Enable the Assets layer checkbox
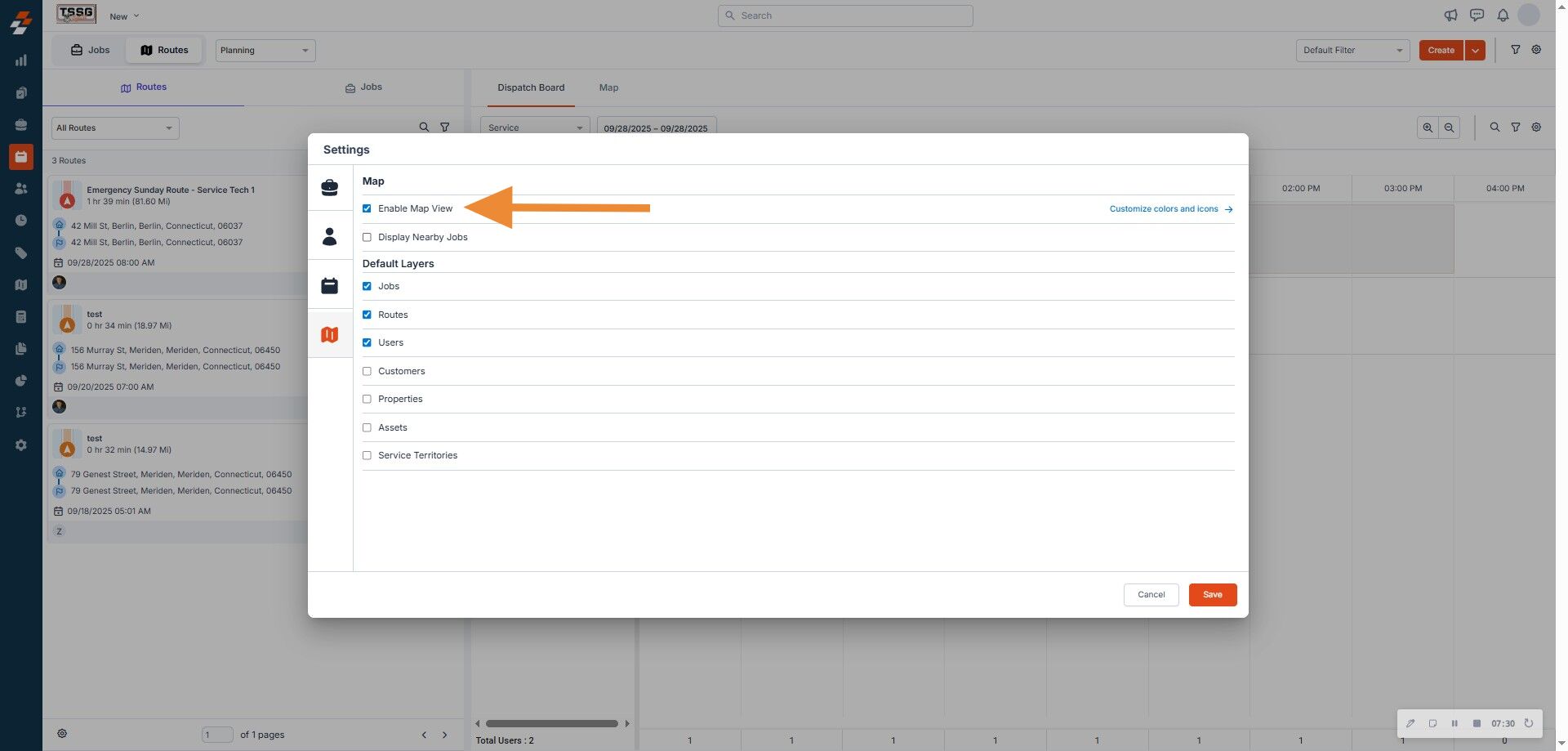The height and width of the screenshot is (751, 1568). [367, 427]
